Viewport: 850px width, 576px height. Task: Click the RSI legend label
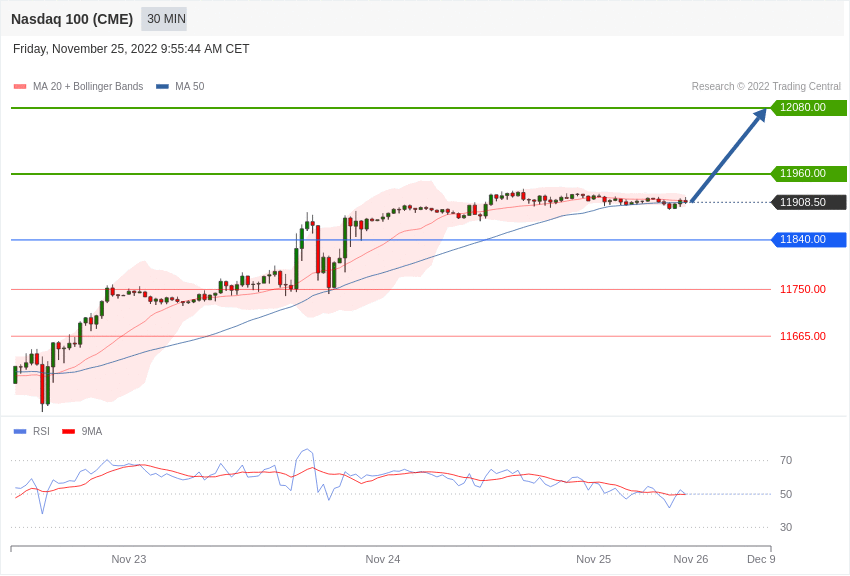[41, 431]
